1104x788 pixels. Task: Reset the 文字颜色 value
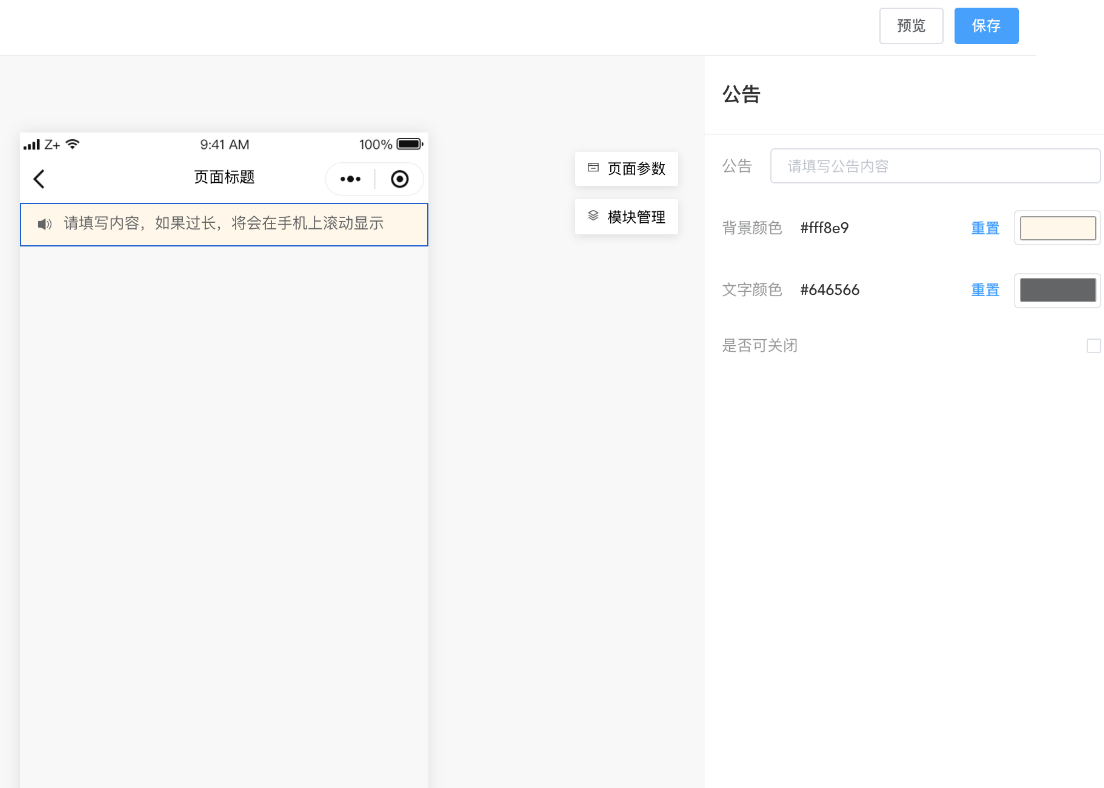pos(985,290)
